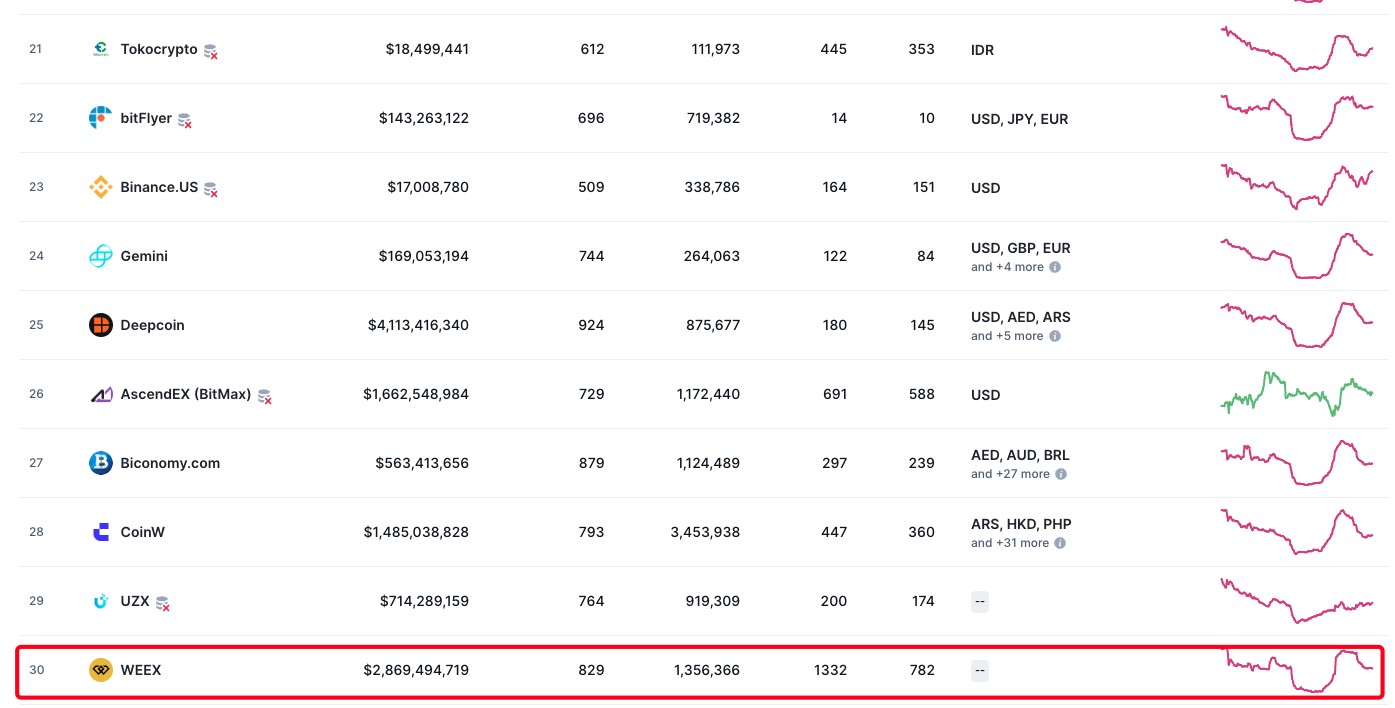The width and height of the screenshot is (1395, 708).
Task: Click the bitFlyer logo icon
Action: tap(100, 118)
